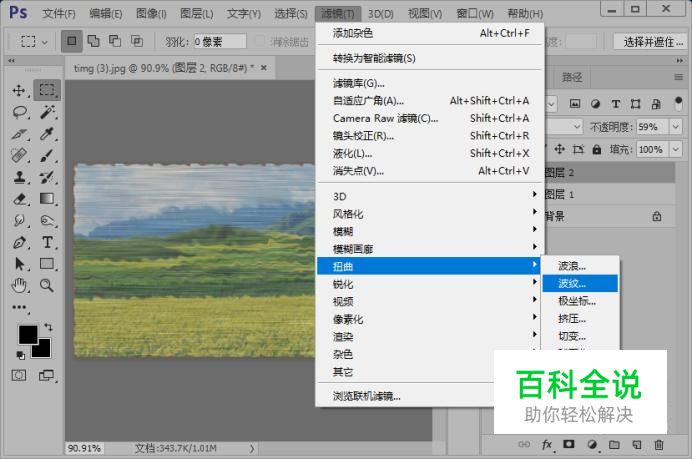692x459 pixels.
Task: Click Convert for Smart Filters item
Action: point(430,58)
